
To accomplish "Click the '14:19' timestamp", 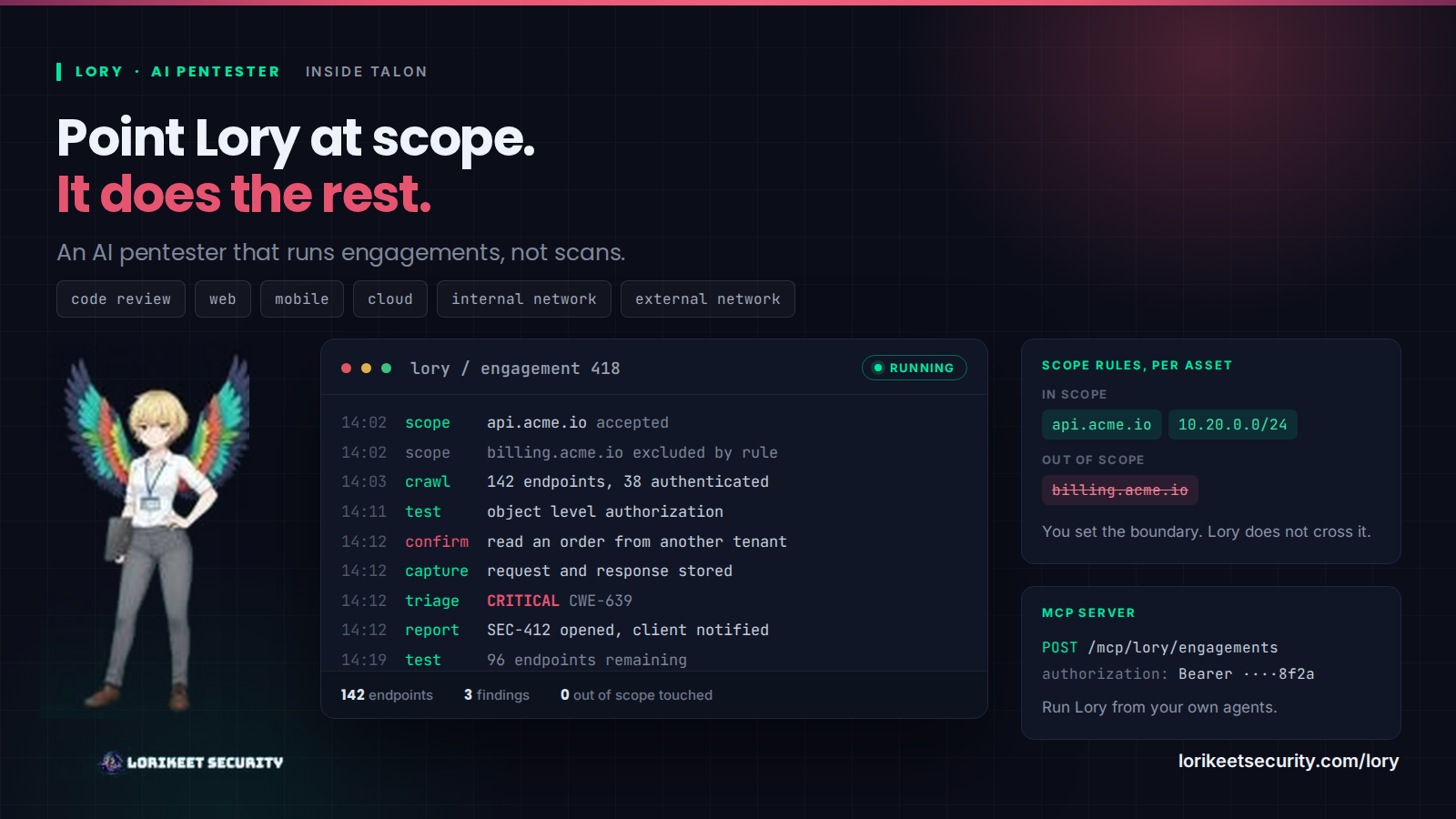I will 364,660.
